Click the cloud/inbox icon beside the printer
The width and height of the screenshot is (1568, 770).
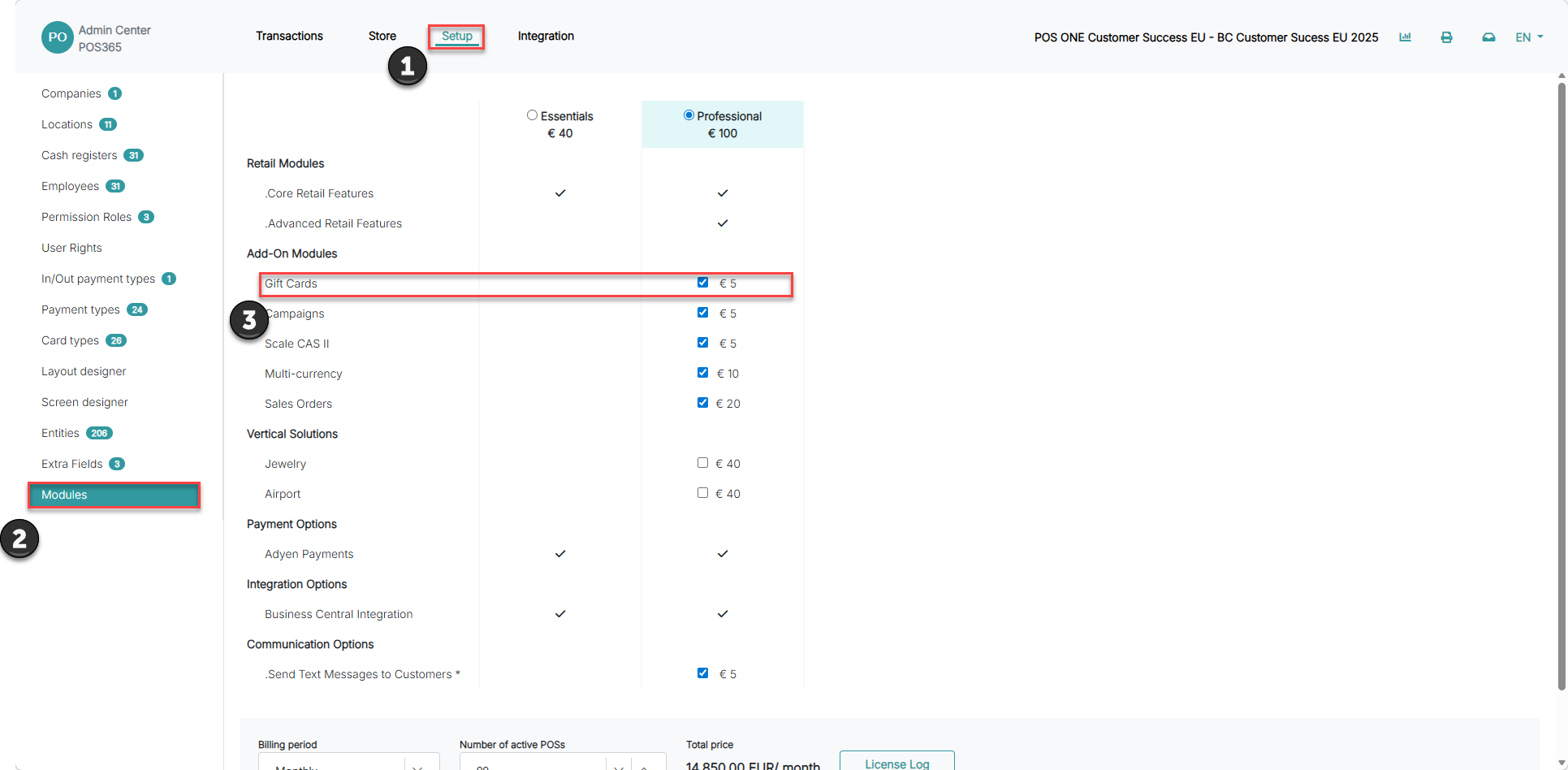[1488, 37]
